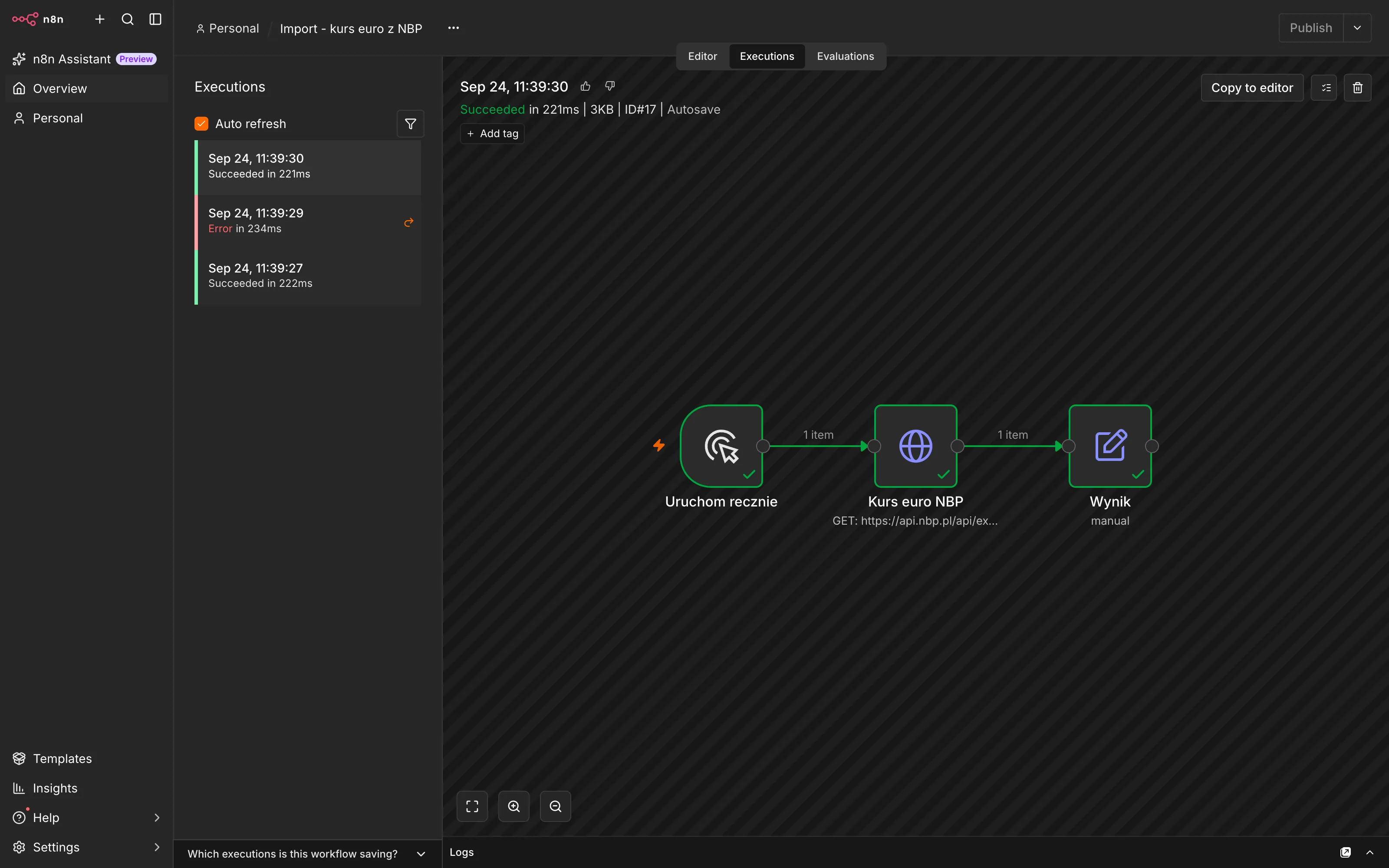The width and height of the screenshot is (1389, 868).
Task: Expand the Help submenu
Action: tap(157, 818)
